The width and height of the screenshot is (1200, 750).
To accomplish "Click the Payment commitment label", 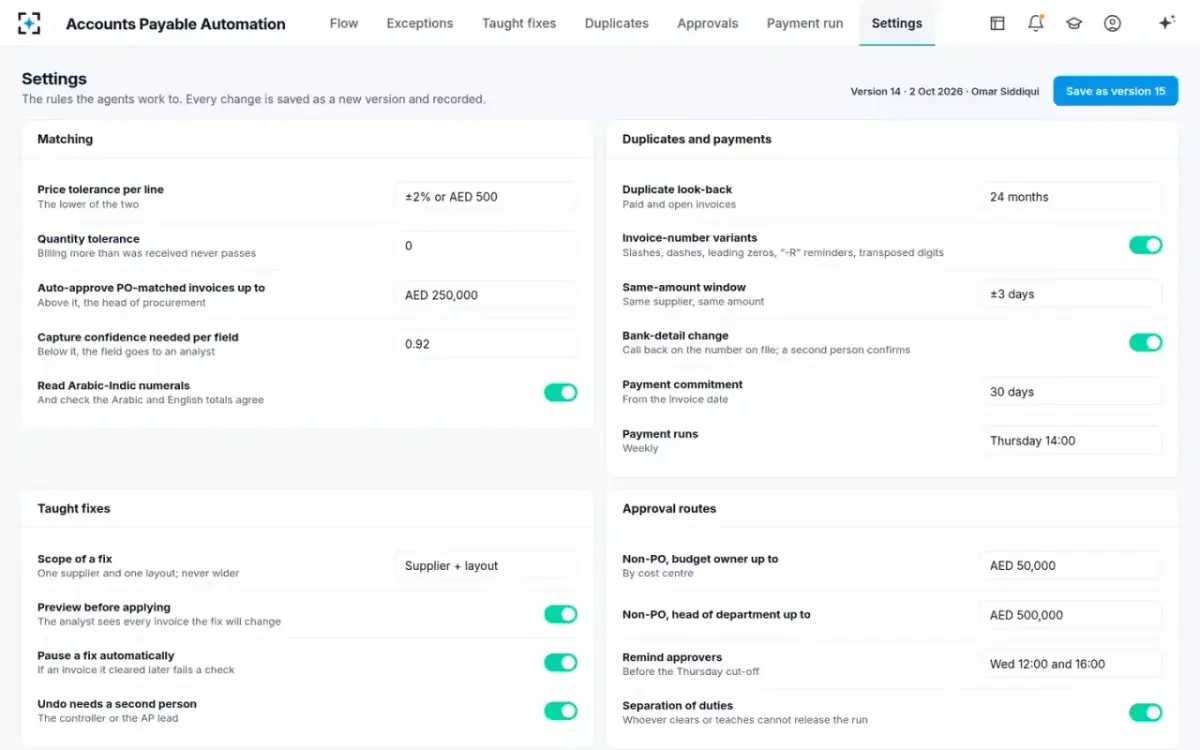I will [682, 384].
